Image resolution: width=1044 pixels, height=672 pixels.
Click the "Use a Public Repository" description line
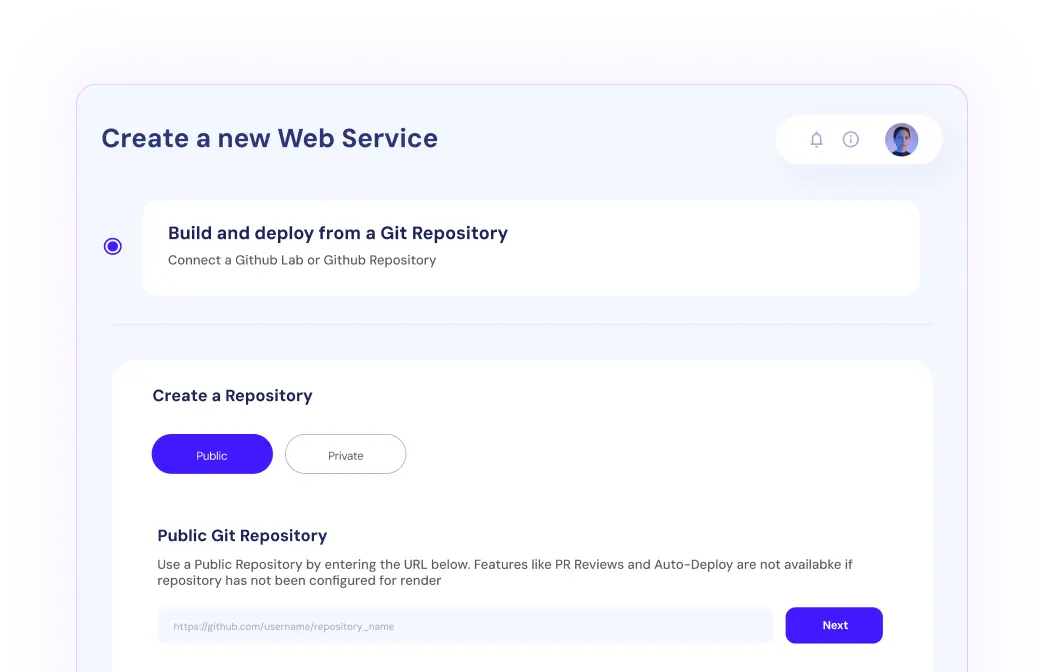pyautogui.click(x=505, y=565)
